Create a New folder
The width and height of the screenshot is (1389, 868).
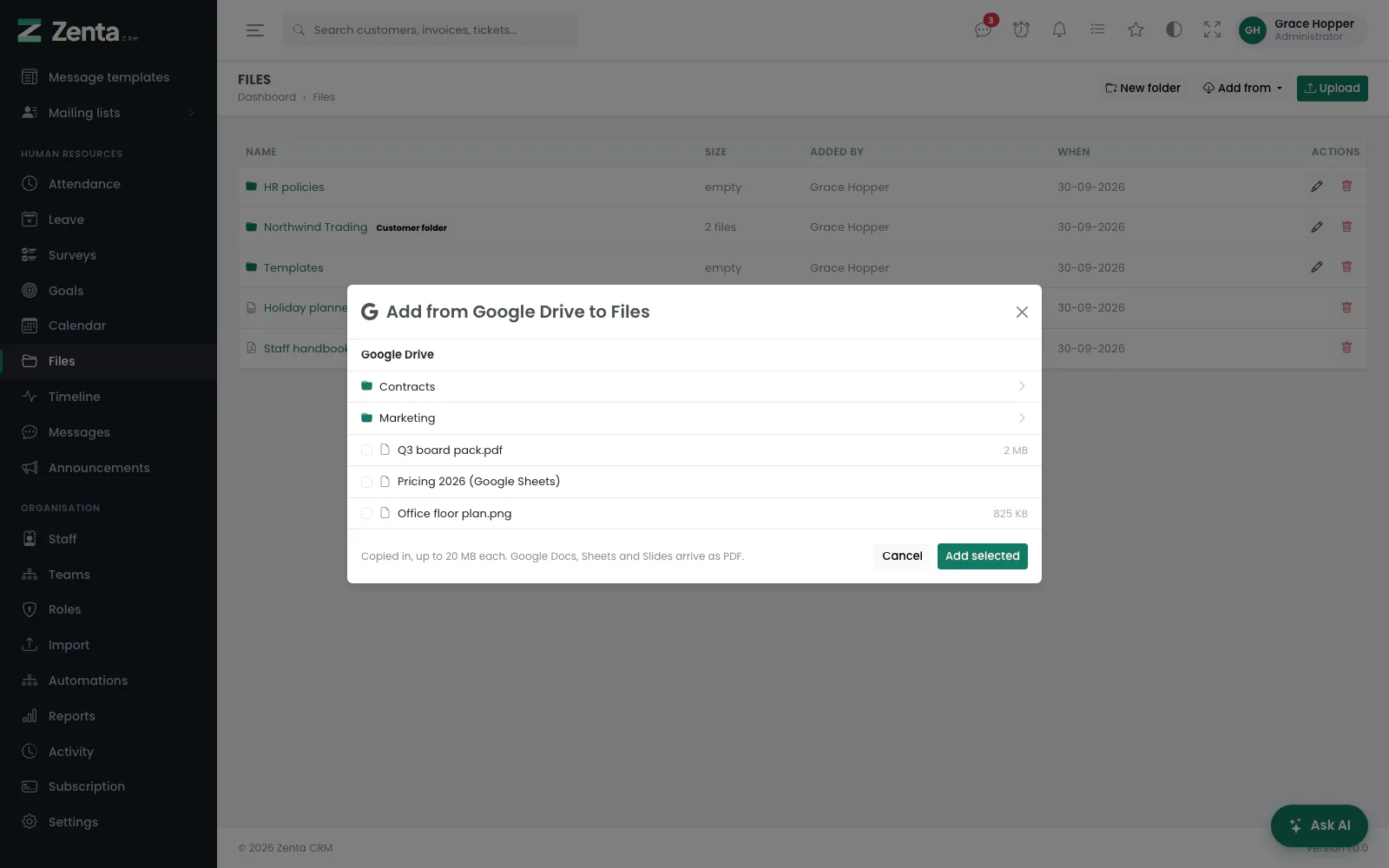pyautogui.click(x=1142, y=89)
